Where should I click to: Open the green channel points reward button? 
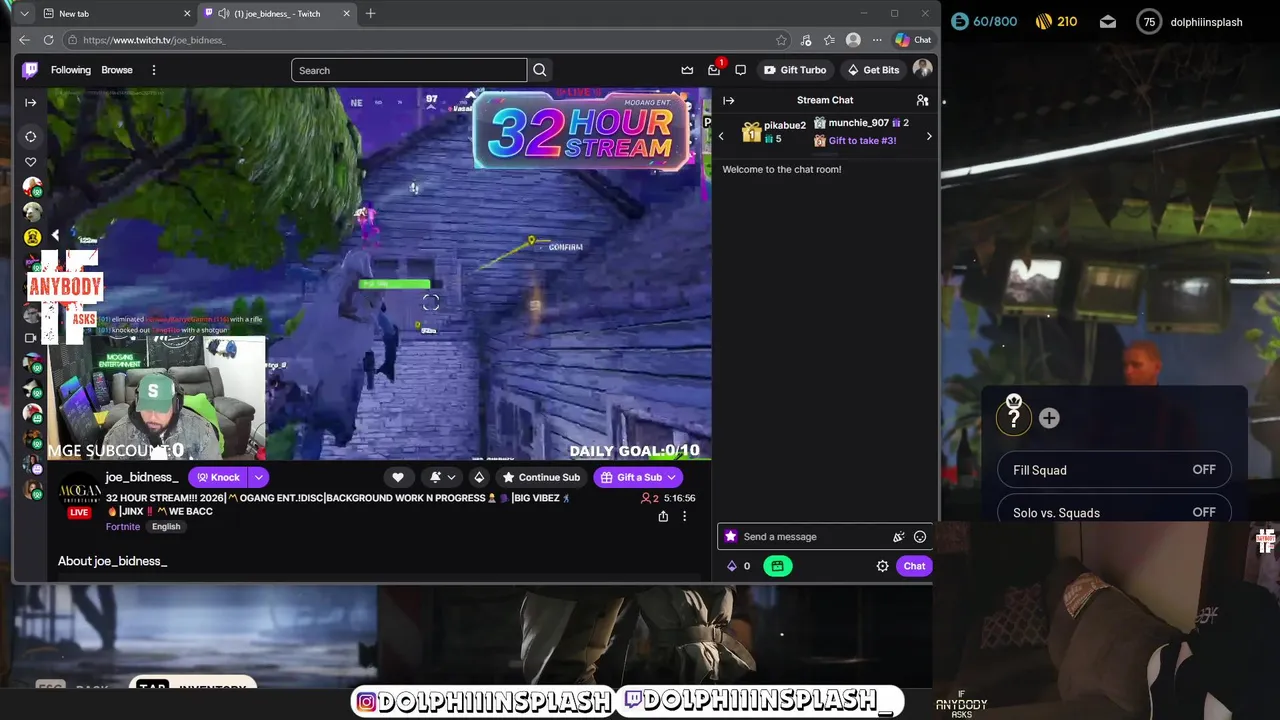click(x=777, y=566)
